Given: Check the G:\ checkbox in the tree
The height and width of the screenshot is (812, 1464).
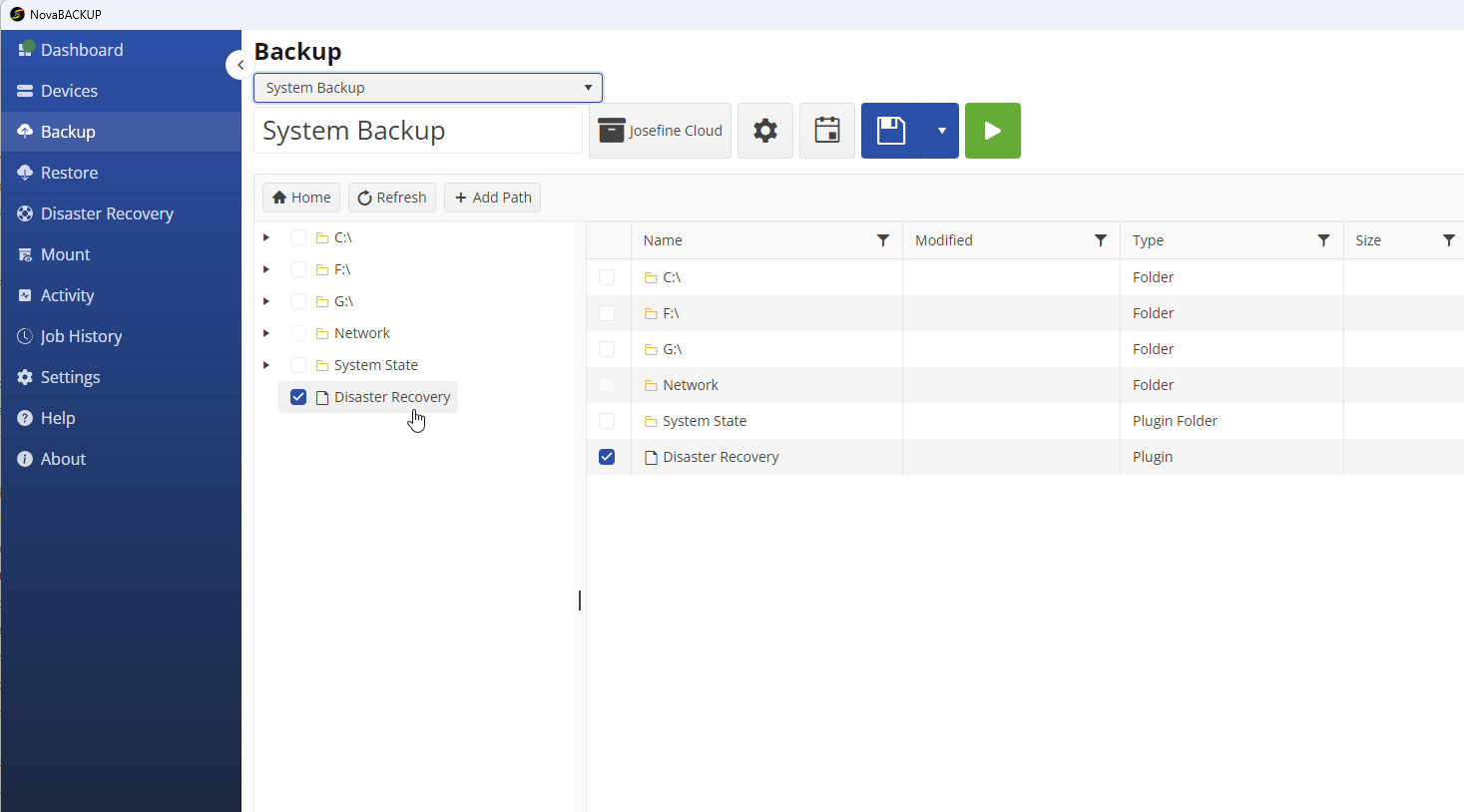Looking at the screenshot, I should tap(298, 301).
